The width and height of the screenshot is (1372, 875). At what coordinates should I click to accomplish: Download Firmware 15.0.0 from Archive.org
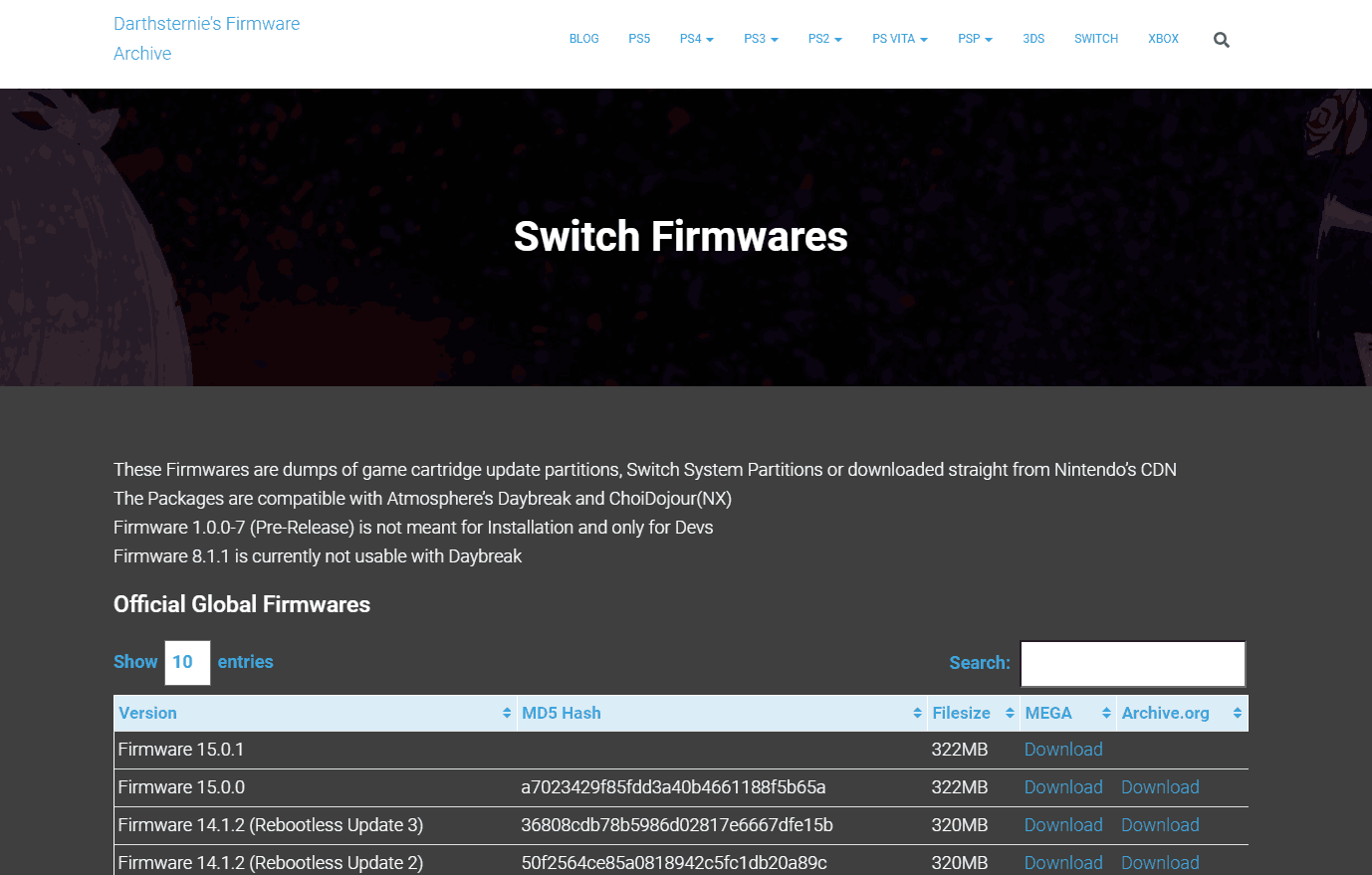1160,787
